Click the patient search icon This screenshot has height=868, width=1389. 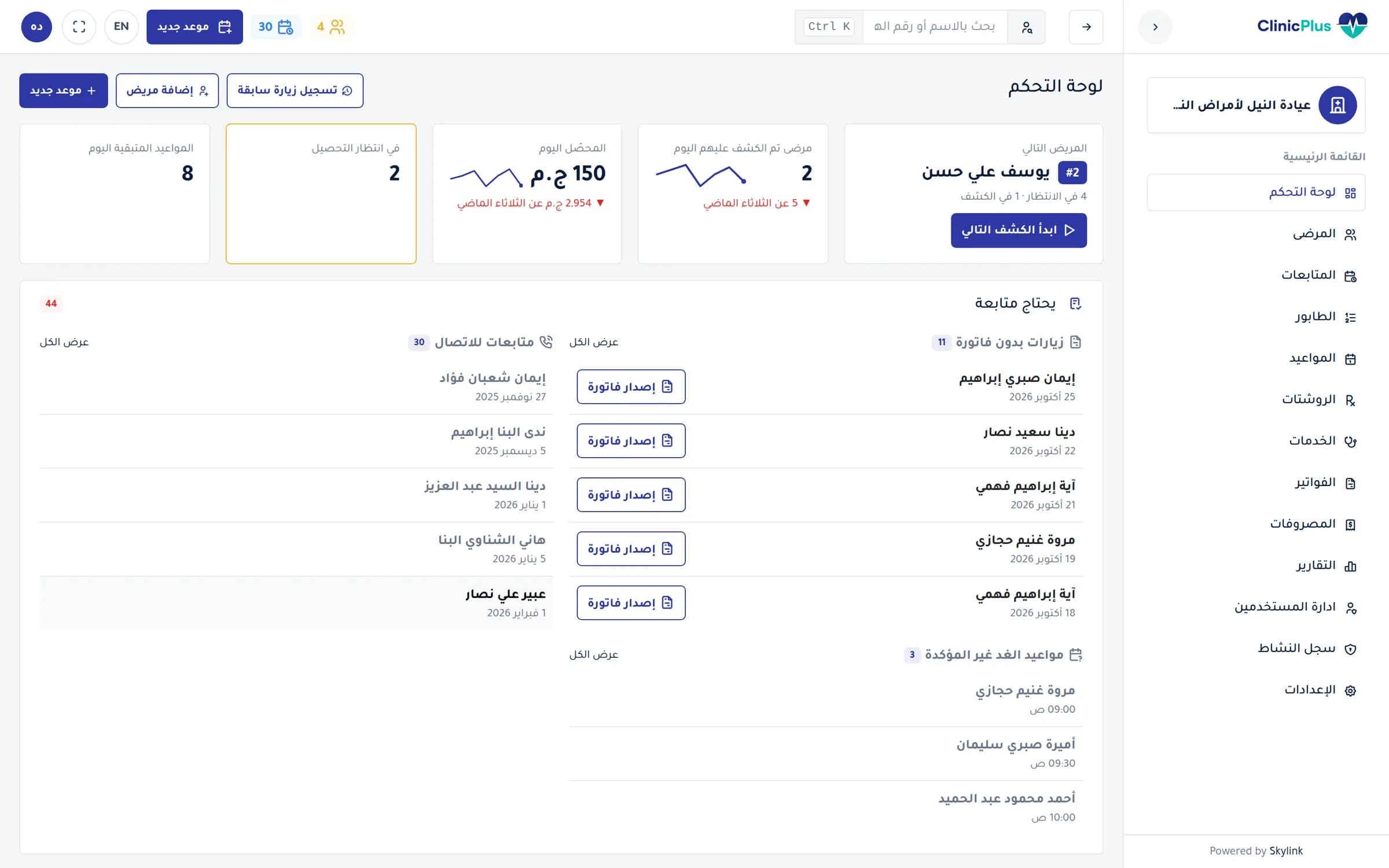click(x=1027, y=27)
